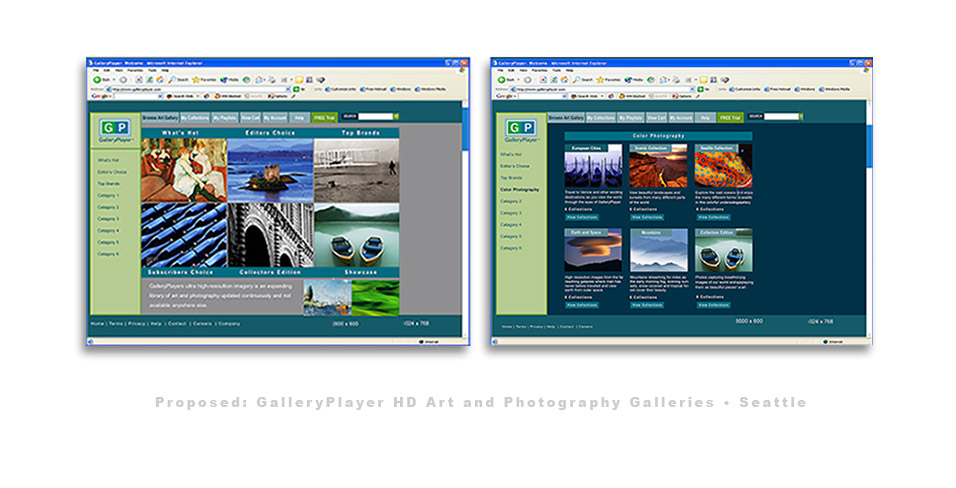Open Editor's Choice link in left sidebar
This screenshot has height=488, width=956.
click(111, 172)
